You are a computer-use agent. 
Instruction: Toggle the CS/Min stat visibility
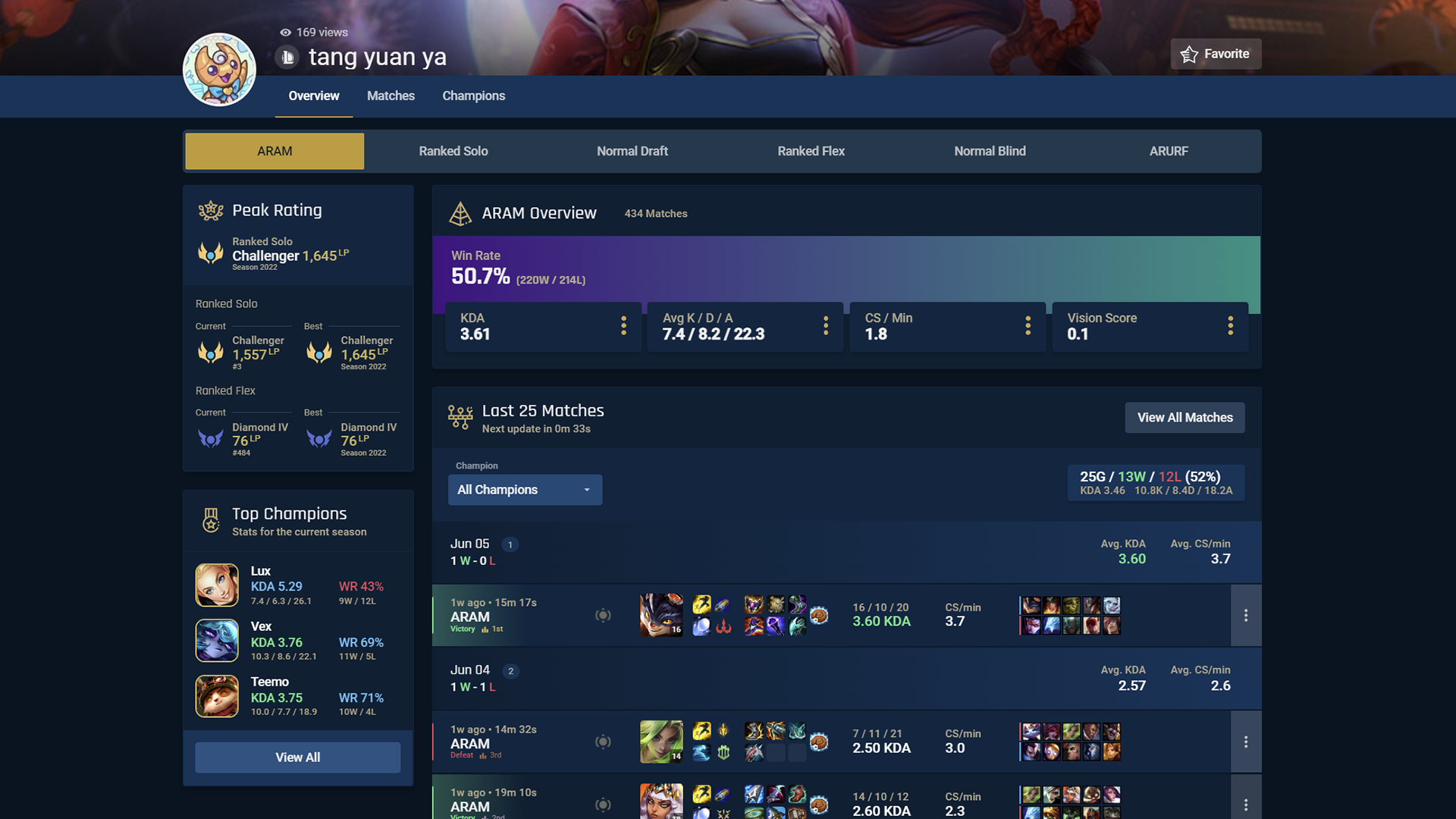click(x=1028, y=326)
